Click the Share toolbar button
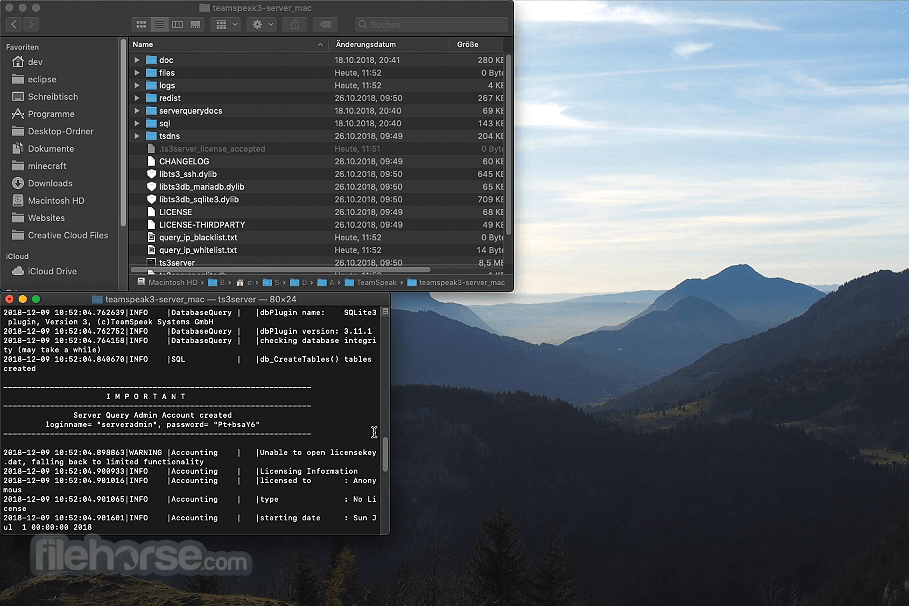The image size is (909, 606). 294,24
